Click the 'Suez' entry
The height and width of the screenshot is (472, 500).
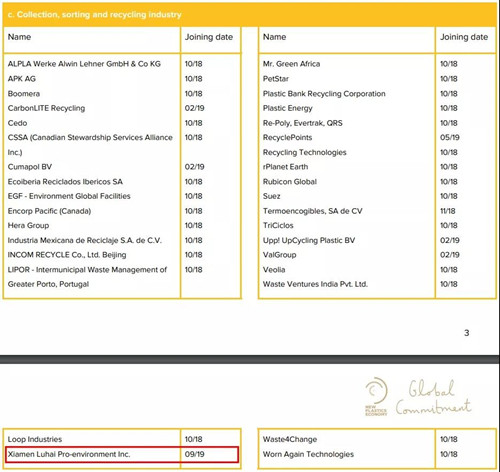point(272,196)
